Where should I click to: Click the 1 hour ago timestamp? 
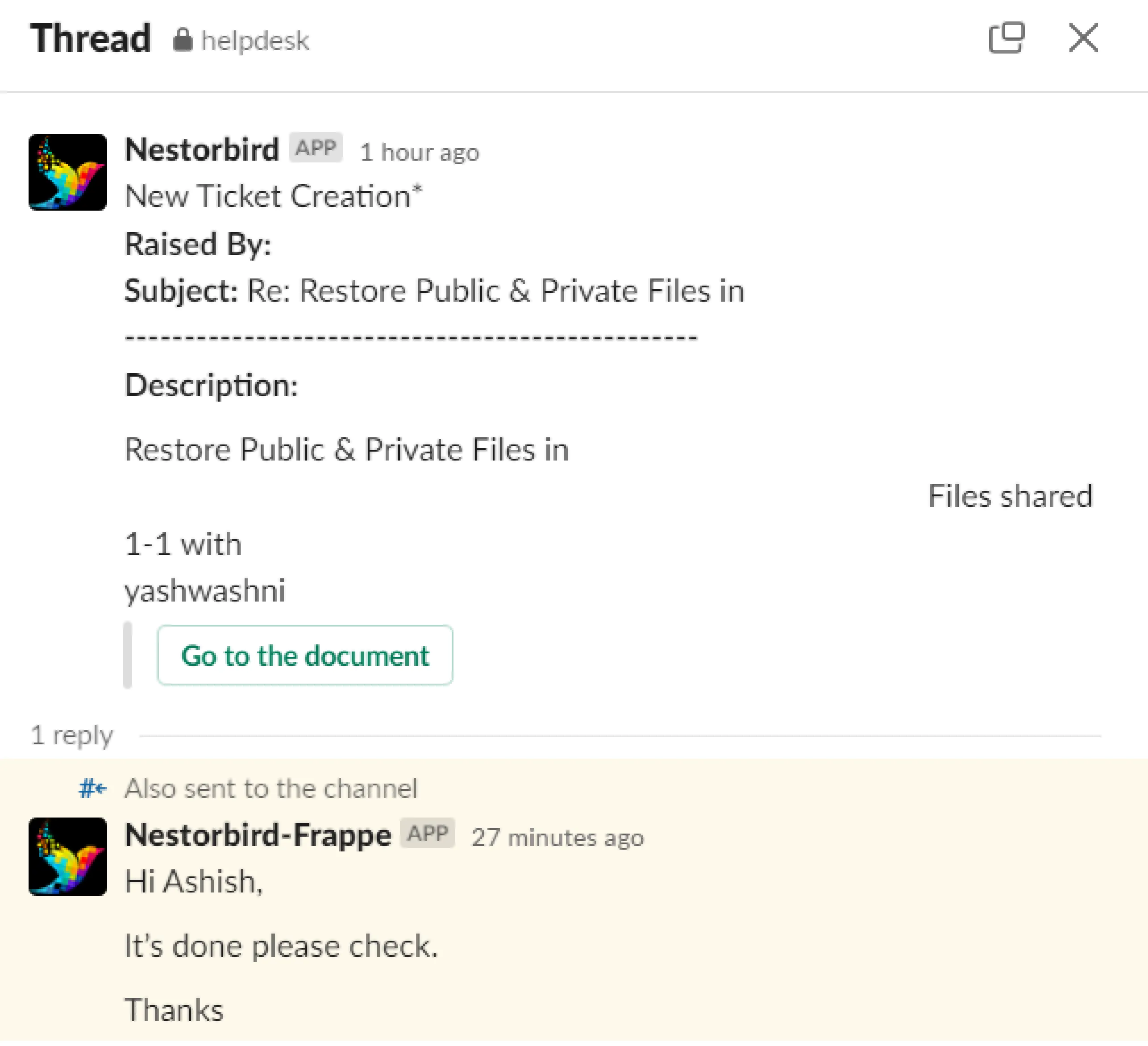coord(420,153)
